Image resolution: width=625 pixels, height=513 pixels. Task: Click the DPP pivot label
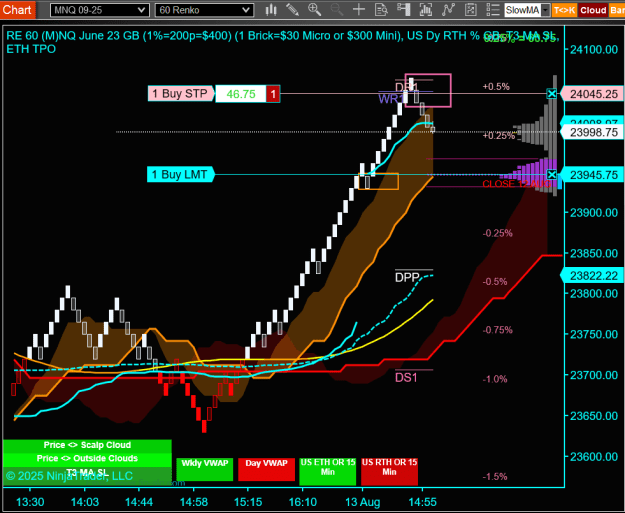[x=407, y=277]
